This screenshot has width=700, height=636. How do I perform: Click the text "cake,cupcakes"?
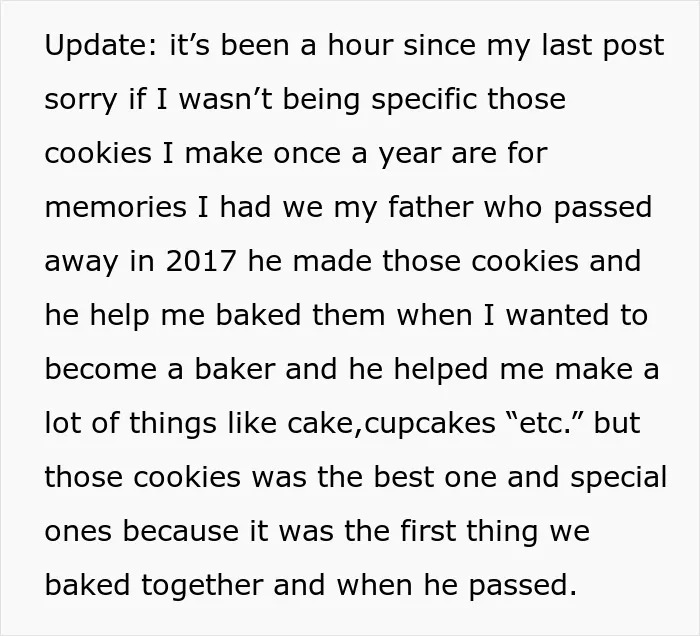391,424
